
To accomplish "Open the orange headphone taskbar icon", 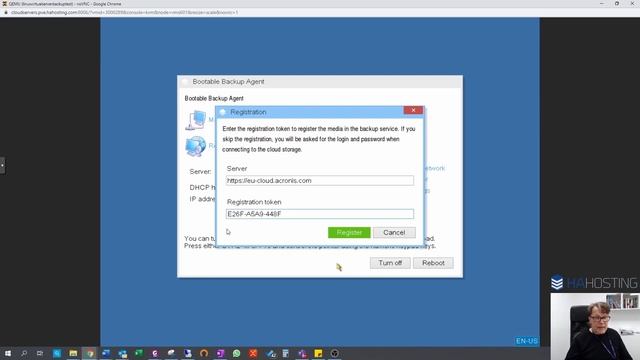I will 204,353.
